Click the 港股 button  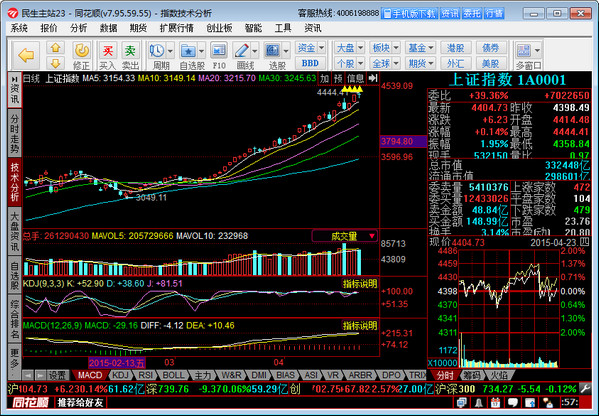pyautogui.click(x=455, y=48)
